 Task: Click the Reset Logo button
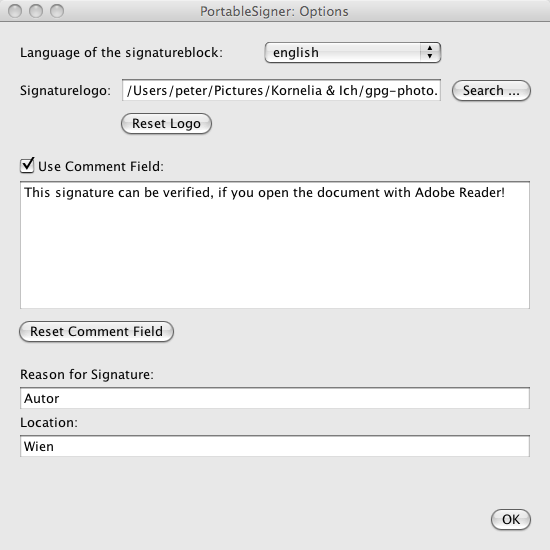pyautogui.click(x=166, y=123)
